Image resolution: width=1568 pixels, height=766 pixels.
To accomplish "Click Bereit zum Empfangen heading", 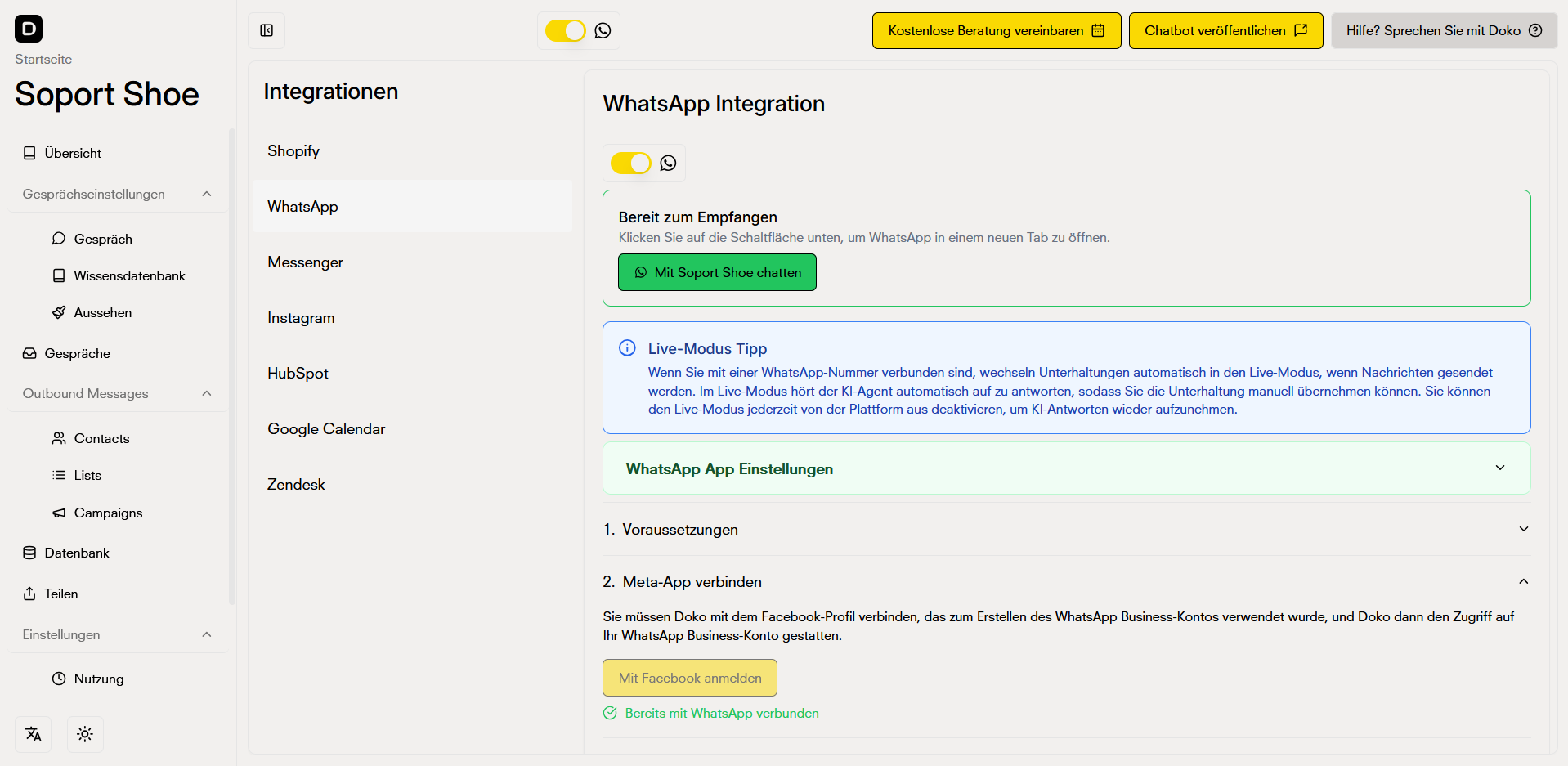I will click(x=697, y=217).
